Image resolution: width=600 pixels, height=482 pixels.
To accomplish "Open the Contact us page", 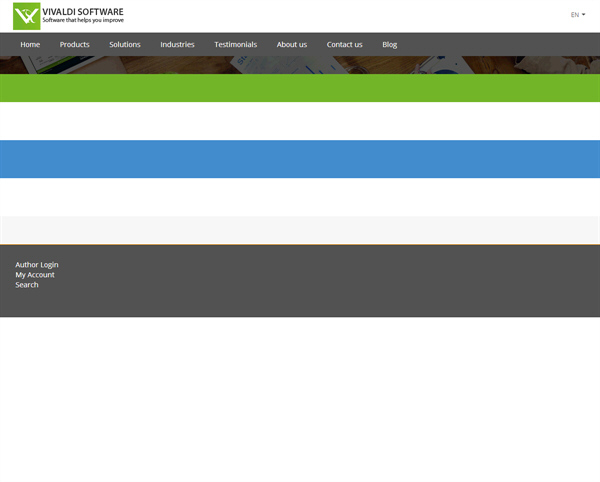I will pyautogui.click(x=344, y=45).
